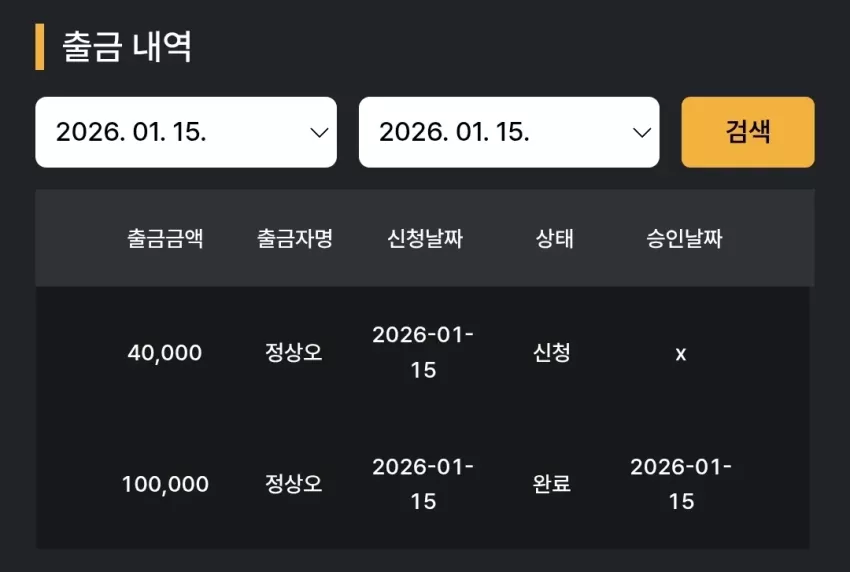Expand the second 2026. 01. 15. date dropdown

pyautogui.click(x=509, y=132)
